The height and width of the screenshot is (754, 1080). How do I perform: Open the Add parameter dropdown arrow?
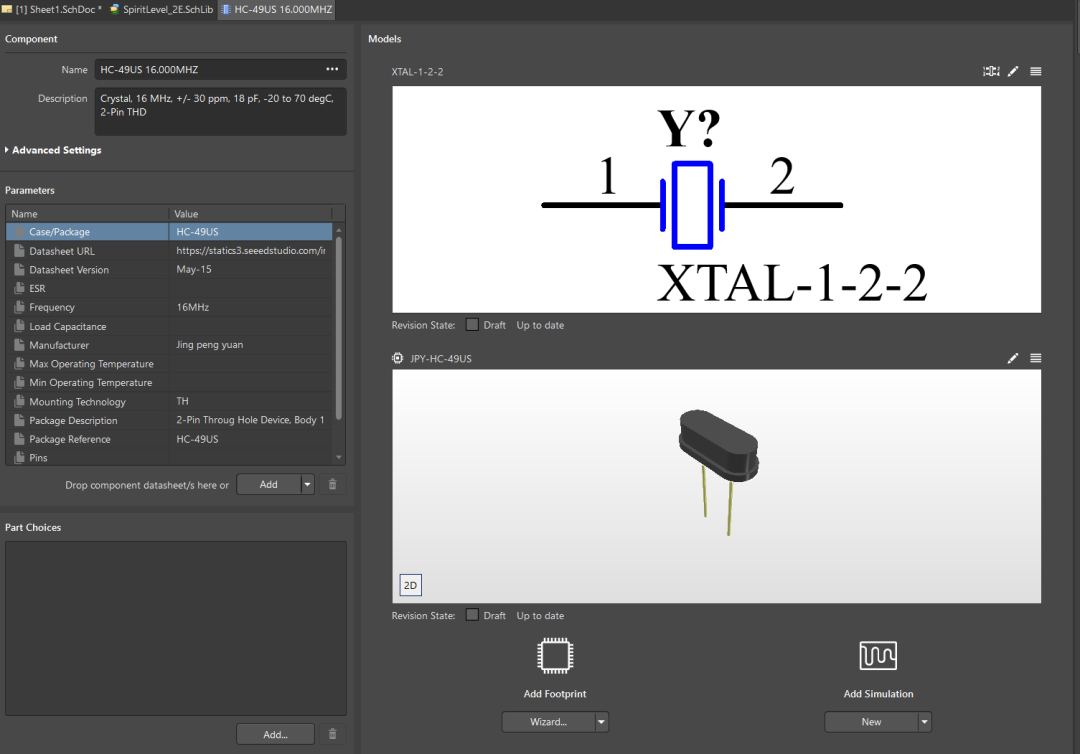point(307,485)
